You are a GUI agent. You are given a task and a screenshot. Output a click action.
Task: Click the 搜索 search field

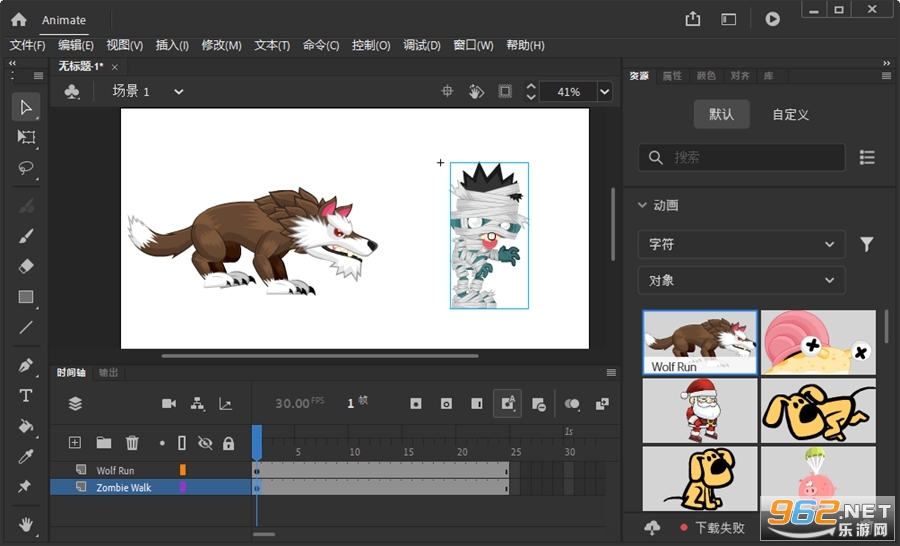741,157
